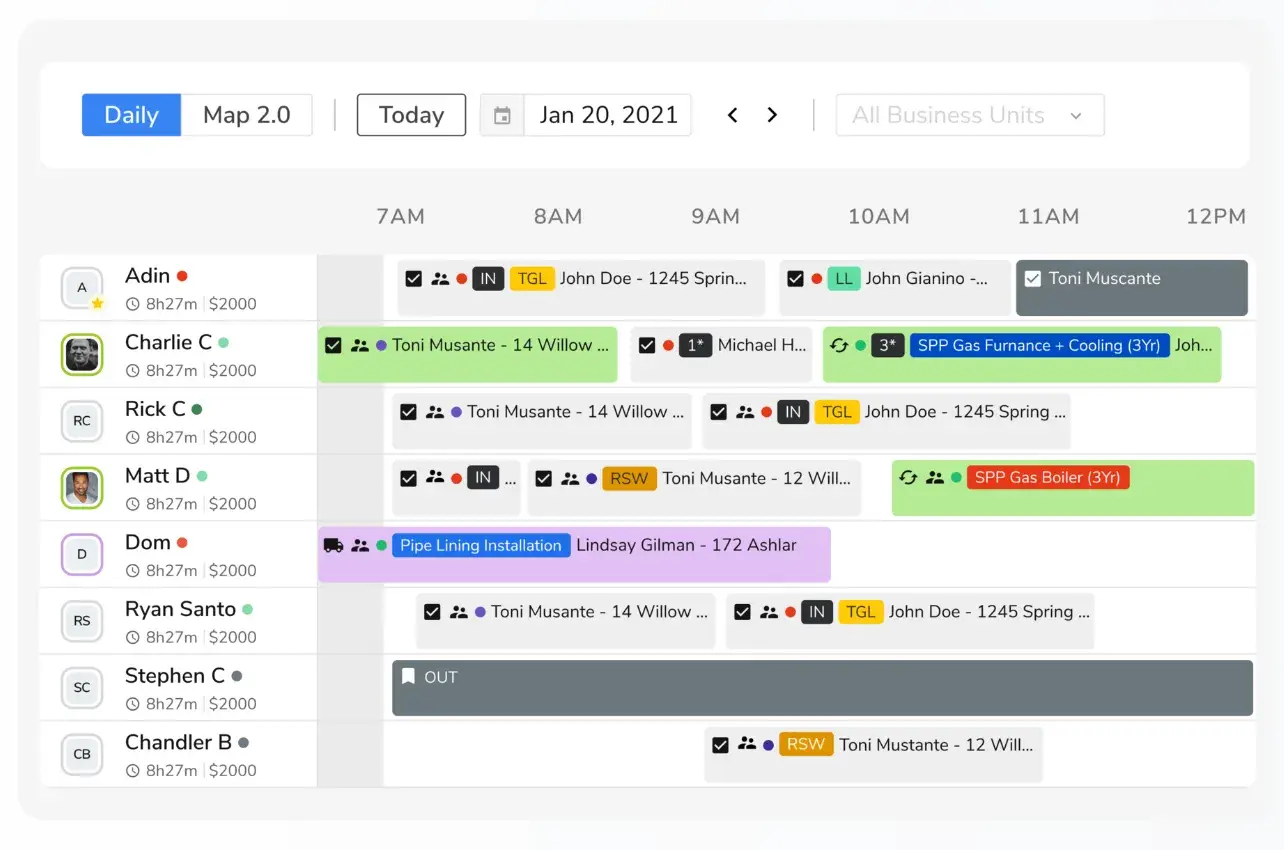Open the All Business Units dropdown
Image resolution: width=1284 pixels, height=850 pixels.
pyautogui.click(x=968, y=114)
